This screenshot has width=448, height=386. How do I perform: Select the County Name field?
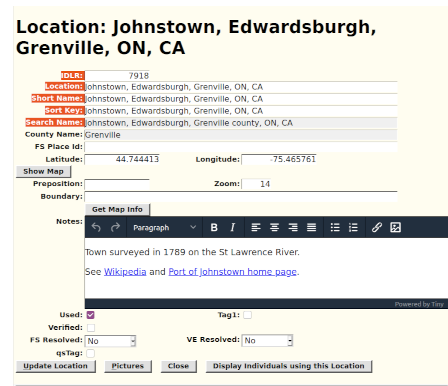point(241,135)
